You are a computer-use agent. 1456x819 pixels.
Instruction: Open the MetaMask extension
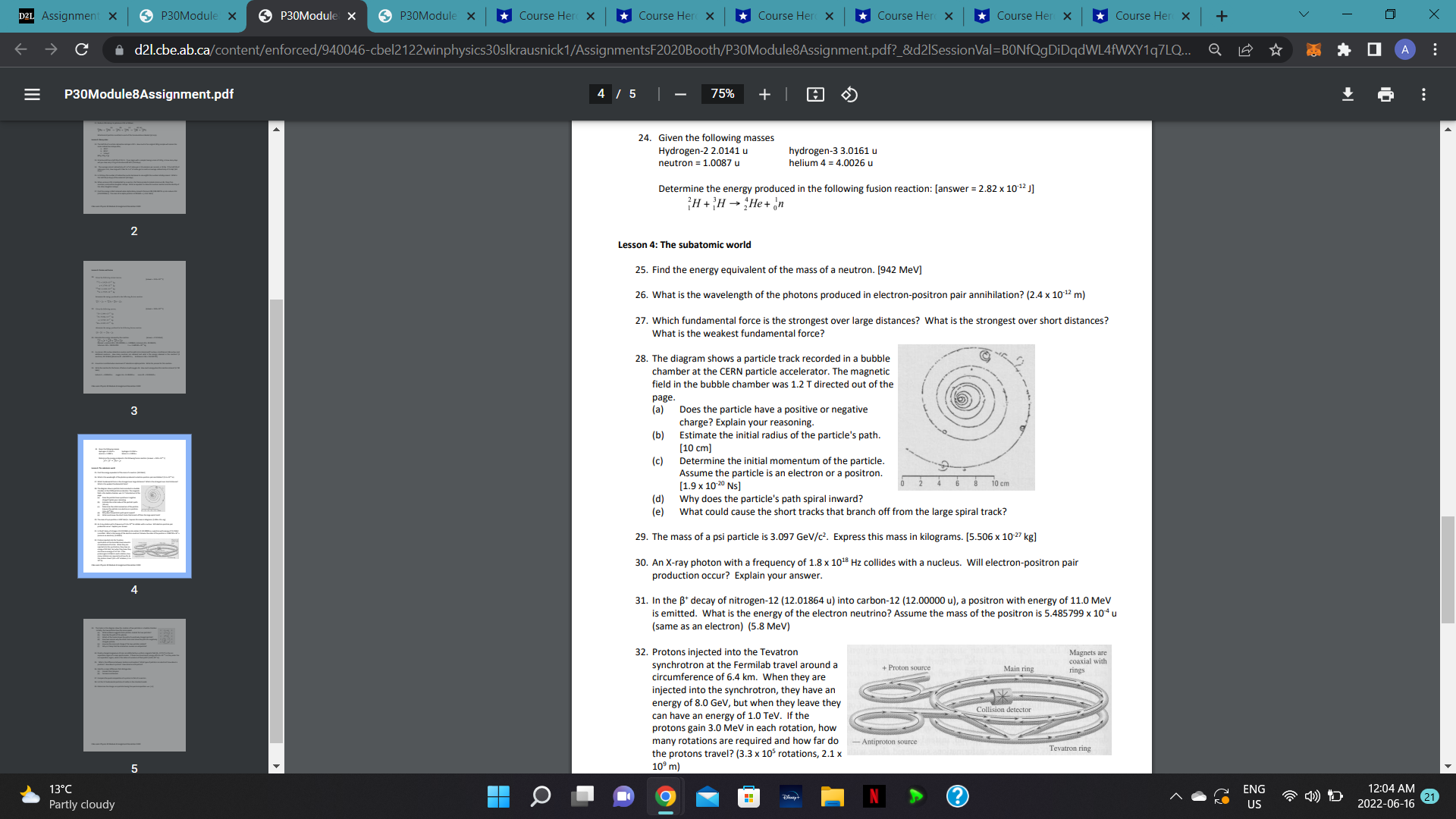pos(1313,49)
